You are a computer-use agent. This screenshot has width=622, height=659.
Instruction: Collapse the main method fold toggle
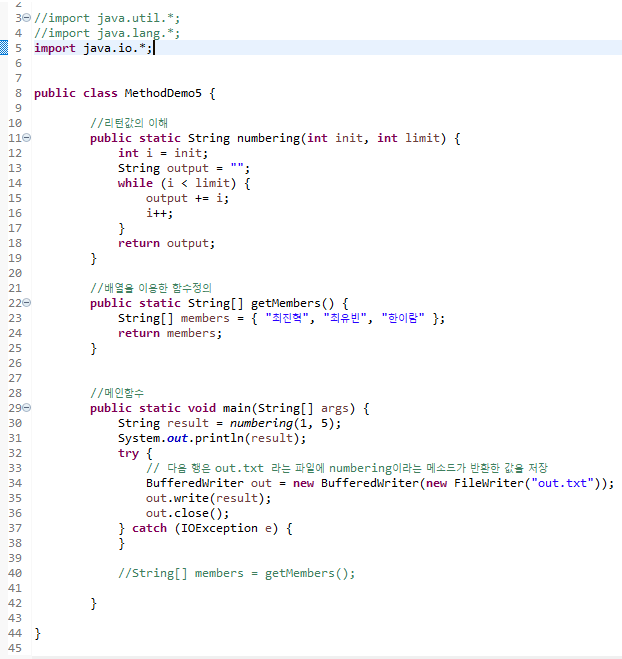pyautogui.click(x=27, y=408)
